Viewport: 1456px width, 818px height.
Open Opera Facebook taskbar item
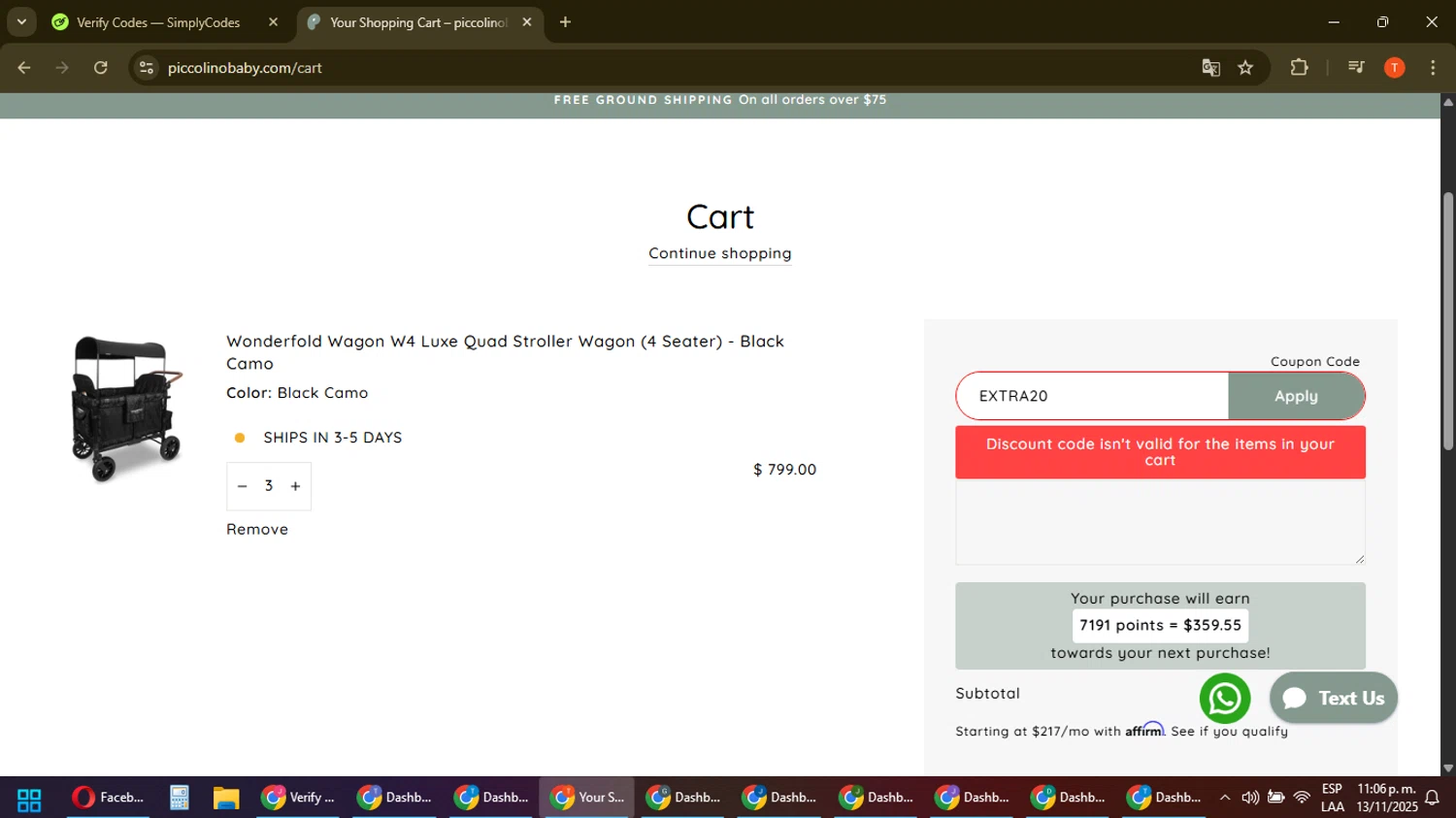[x=108, y=798]
